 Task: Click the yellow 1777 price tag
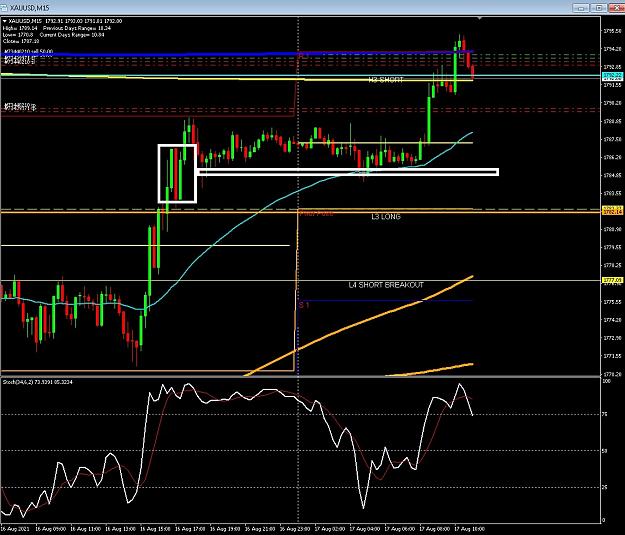[612, 281]
